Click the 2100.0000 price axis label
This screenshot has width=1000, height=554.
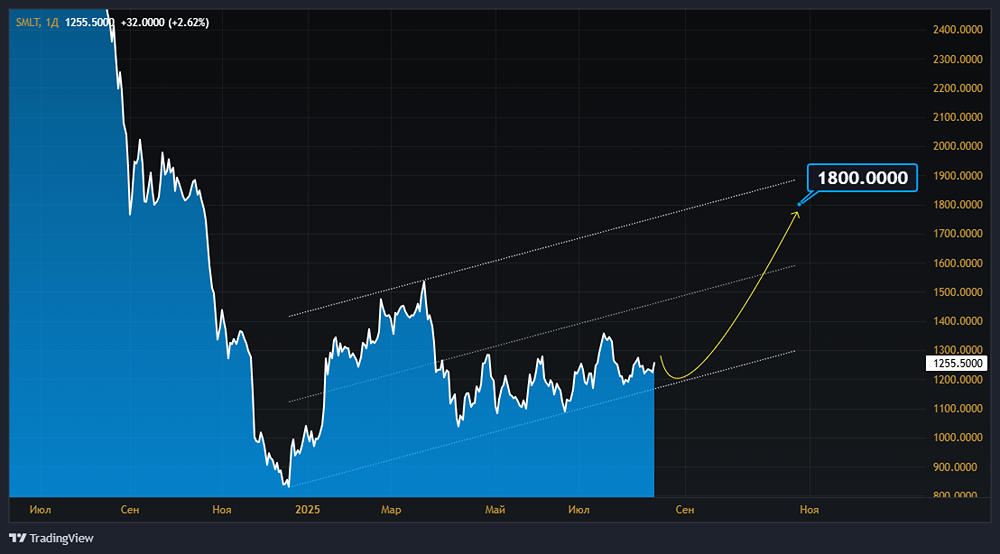(957, 117)
